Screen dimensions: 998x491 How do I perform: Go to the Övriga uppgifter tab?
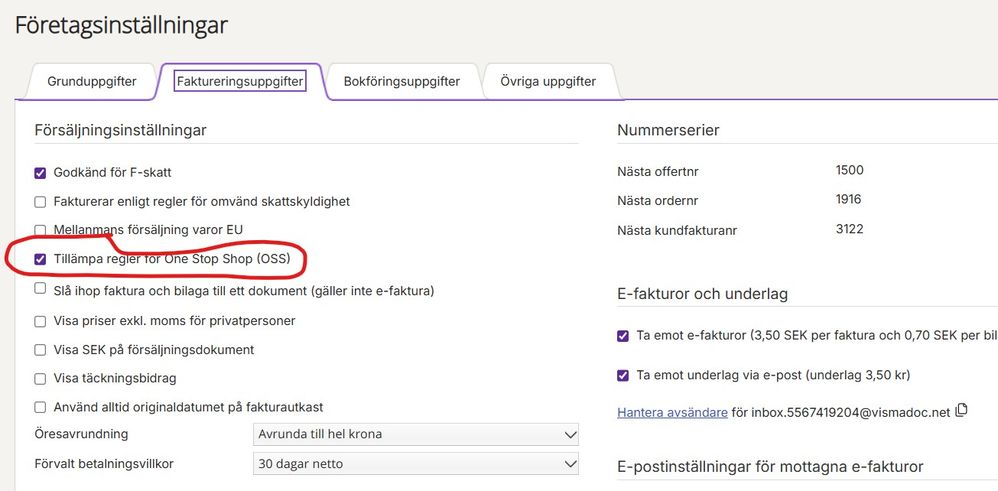pos(548,82)
